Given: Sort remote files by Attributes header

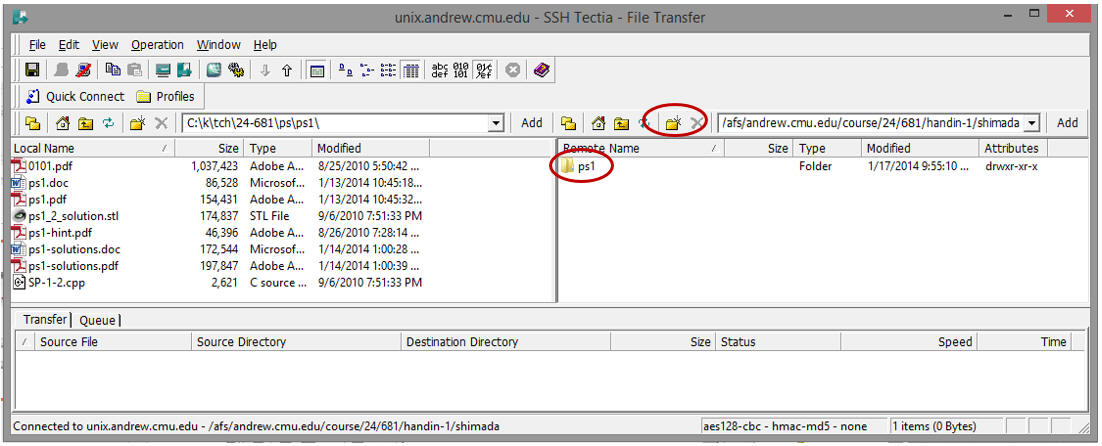Looking at the screenshot, I should point(1013,148).
